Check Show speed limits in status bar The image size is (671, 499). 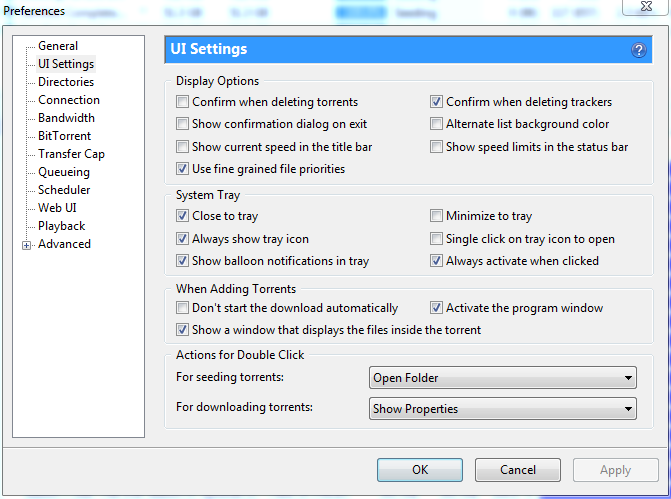click(x=436, y=147)
